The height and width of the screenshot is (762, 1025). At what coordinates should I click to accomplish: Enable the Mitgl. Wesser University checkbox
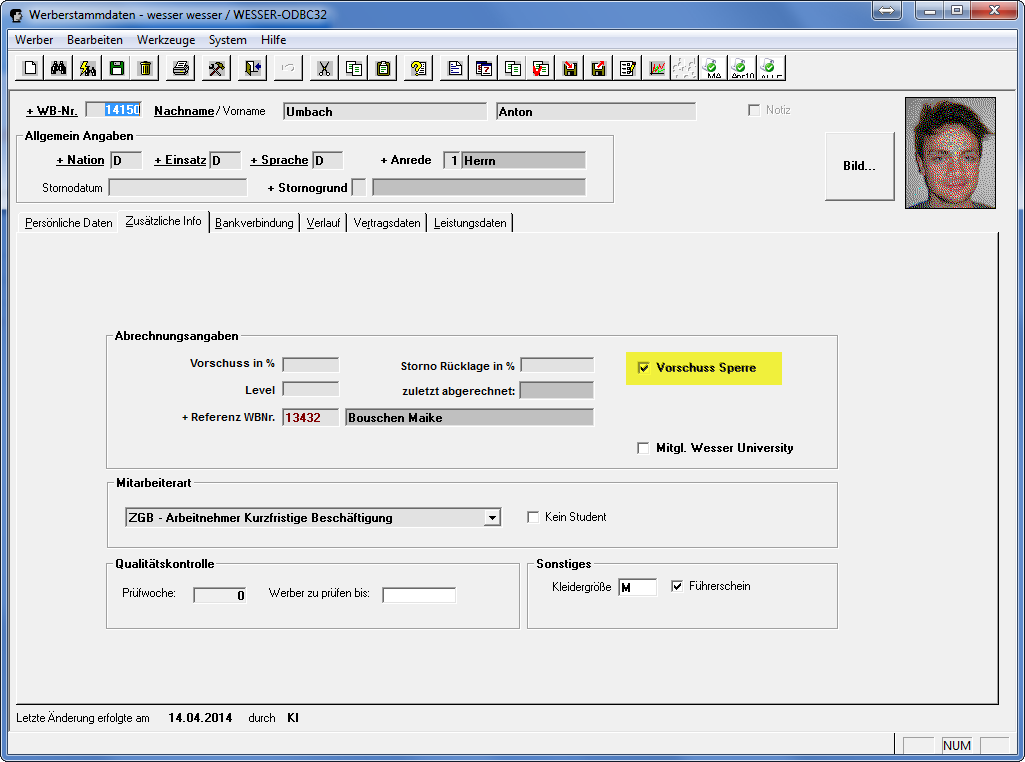click(643, 448)
